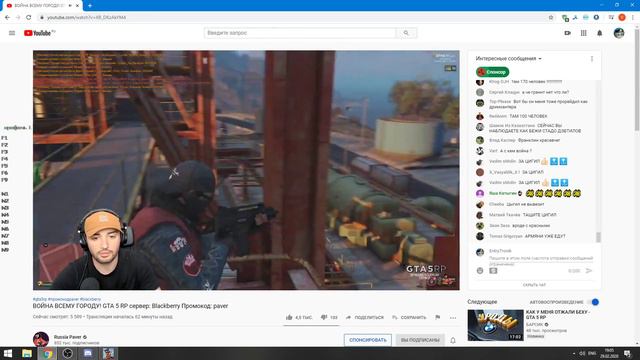
Task: Click the hashtags above video title
Action: click(67, 299)
